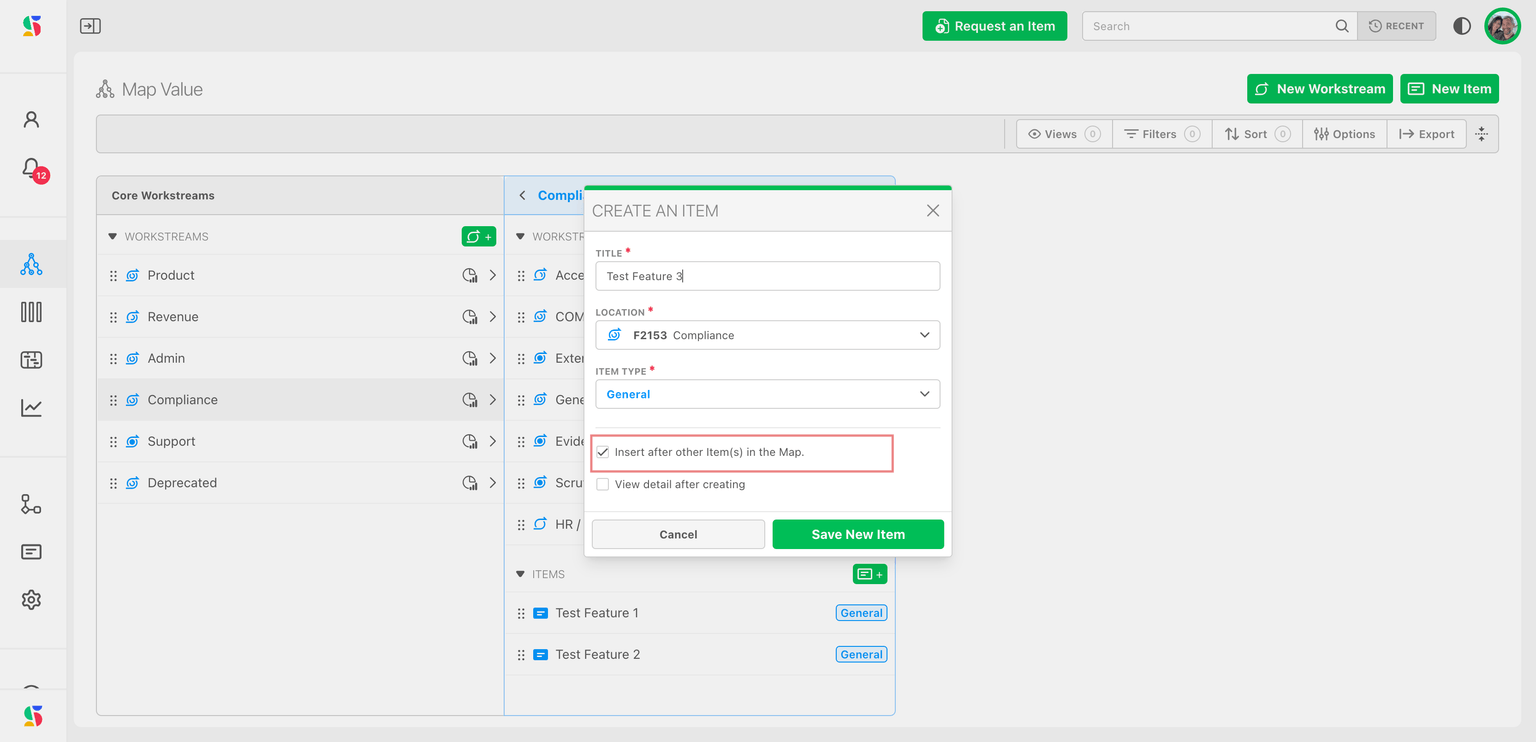Open the board columns view icon
This screenshot has width=1536, height=742.
31,312
